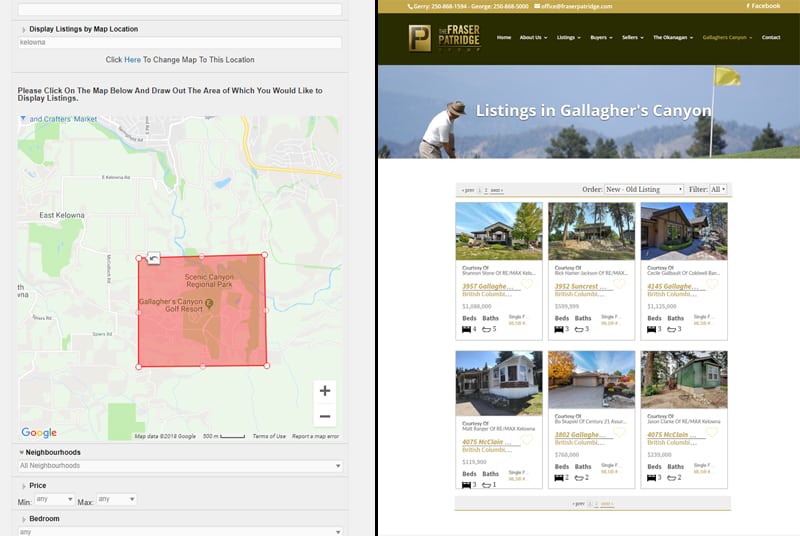Image resolution: width=800 pixels, height=536 pixels.
Task: Click the top-right corner handle of red area
Action: coord(264,254)
